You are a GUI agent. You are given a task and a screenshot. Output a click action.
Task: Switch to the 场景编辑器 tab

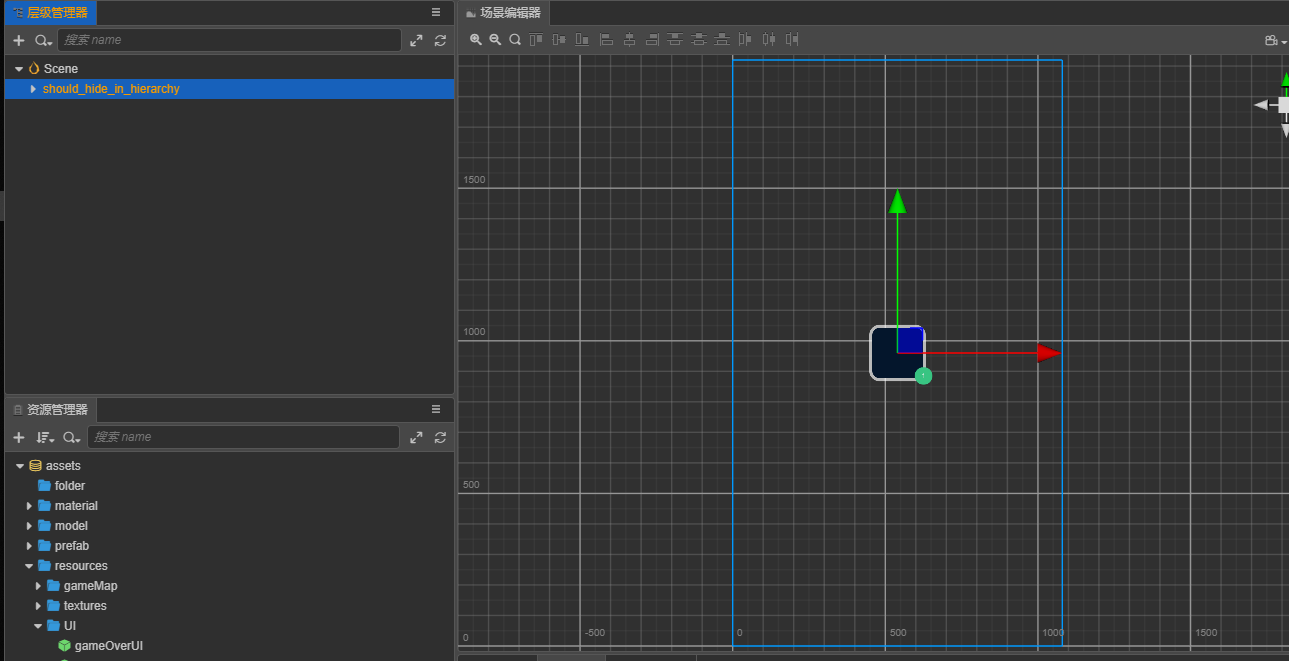504,13
